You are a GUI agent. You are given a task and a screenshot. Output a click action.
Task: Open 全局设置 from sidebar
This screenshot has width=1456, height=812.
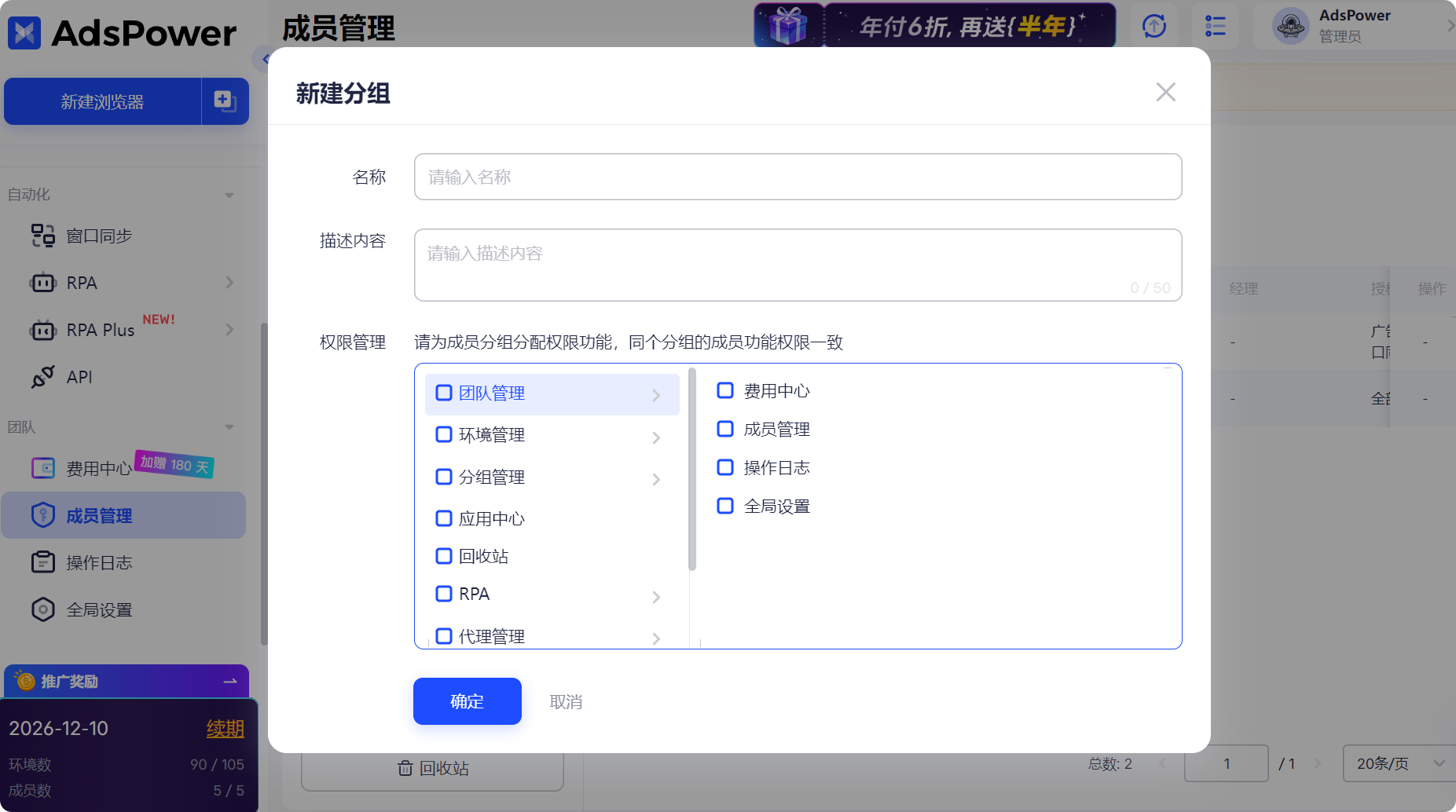(99, 609)
